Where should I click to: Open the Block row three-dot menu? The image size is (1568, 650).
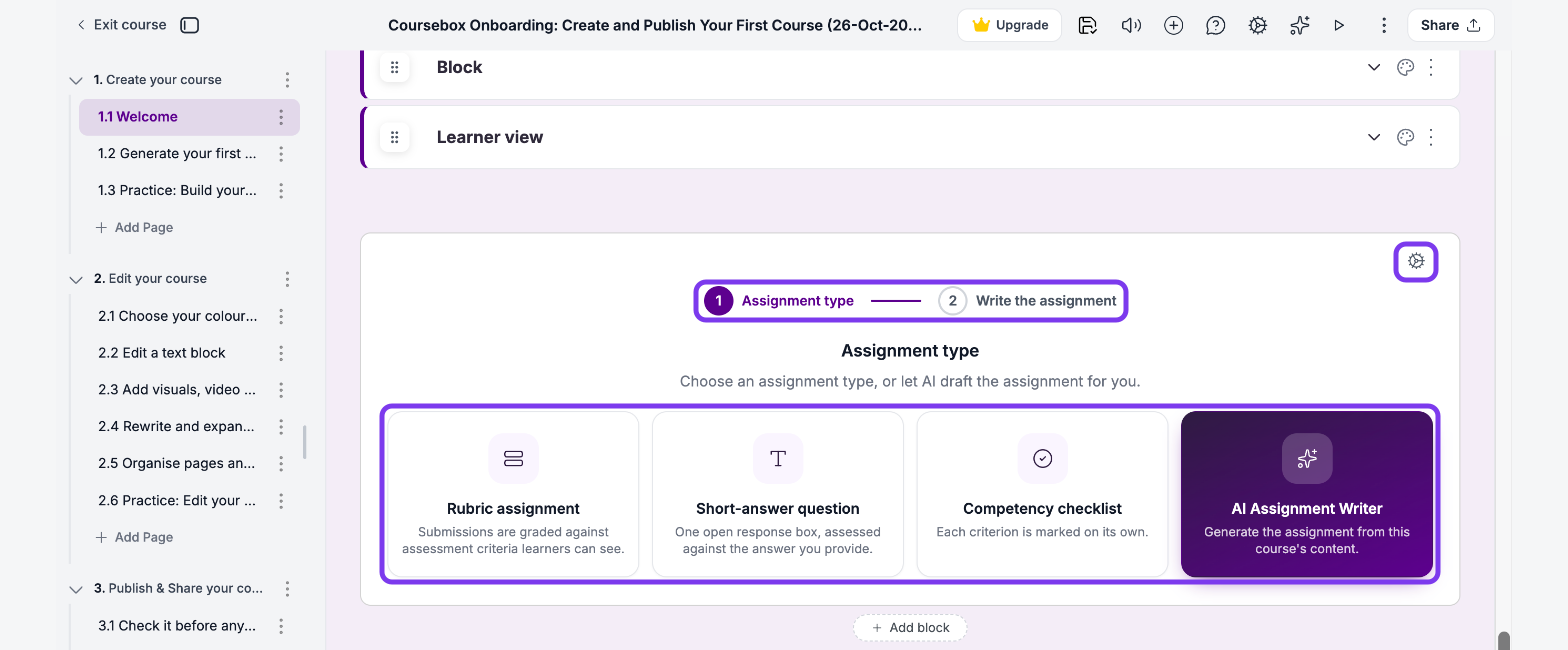(1431, 67)
